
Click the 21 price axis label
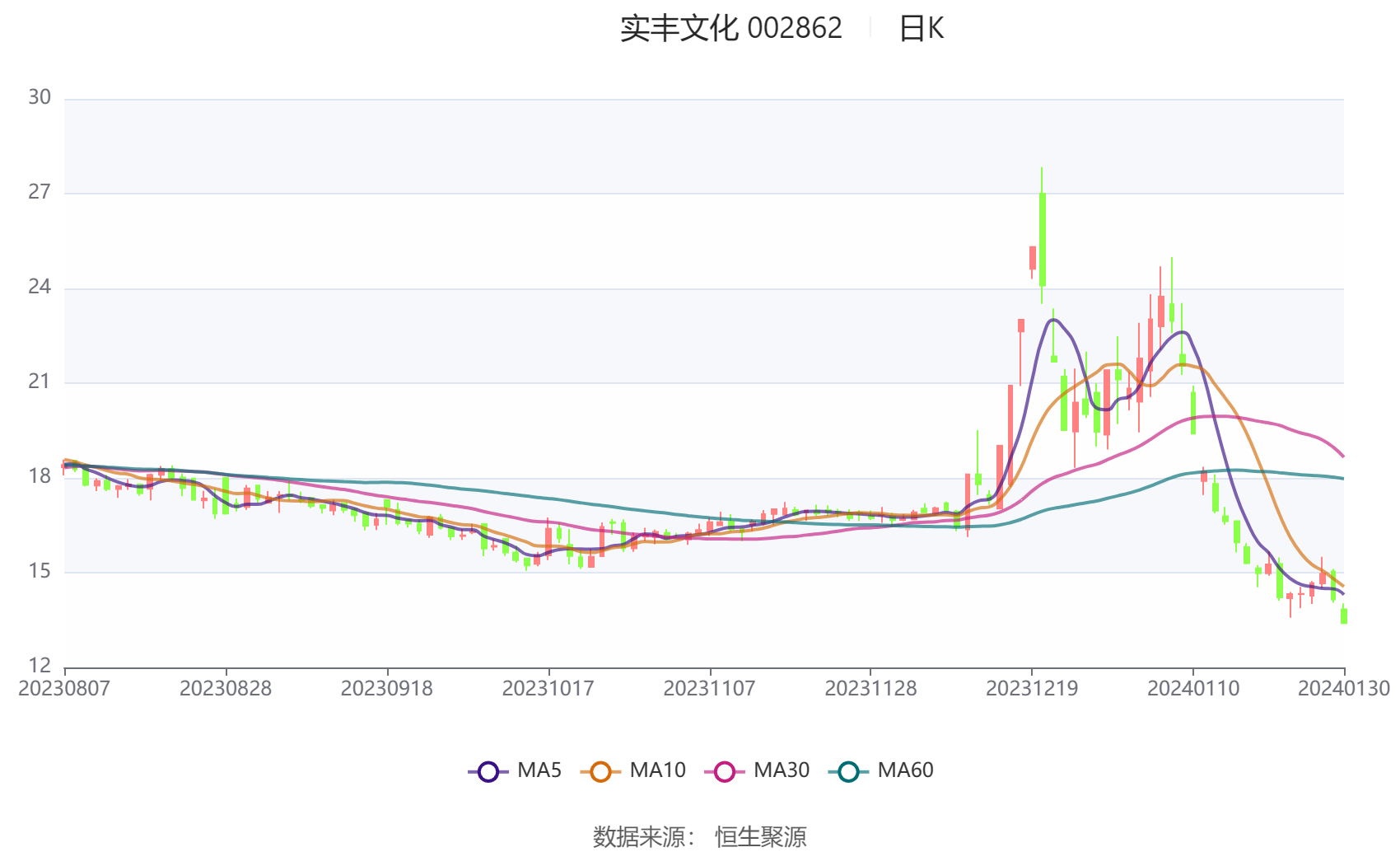40,382
